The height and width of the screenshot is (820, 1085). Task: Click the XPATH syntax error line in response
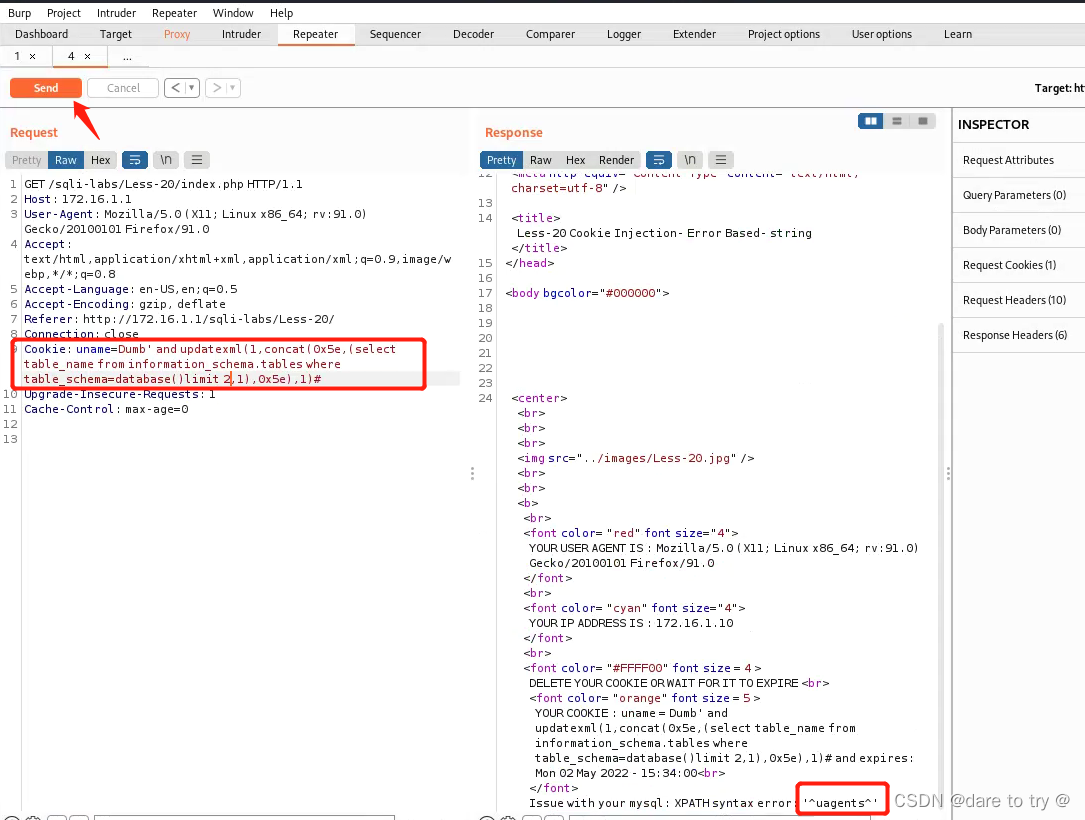point(703,803)
